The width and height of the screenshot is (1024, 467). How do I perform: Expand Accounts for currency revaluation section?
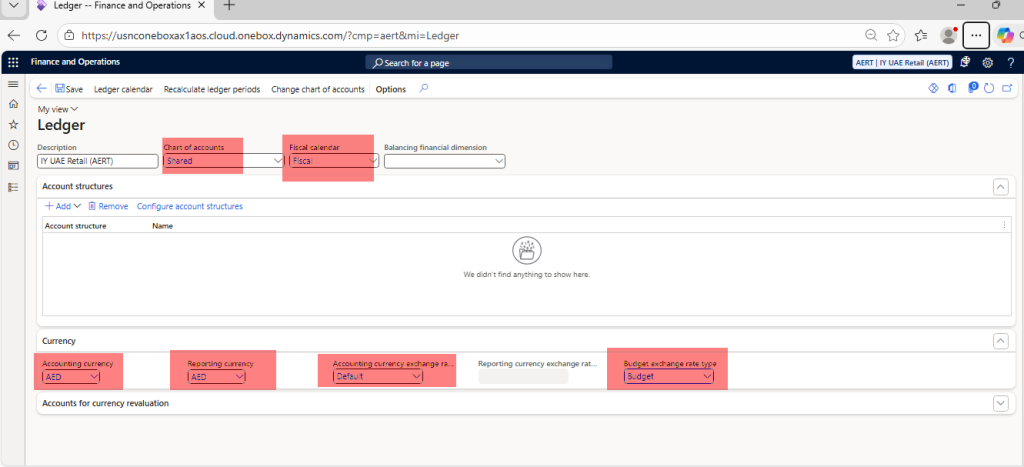pos(1000,403)
